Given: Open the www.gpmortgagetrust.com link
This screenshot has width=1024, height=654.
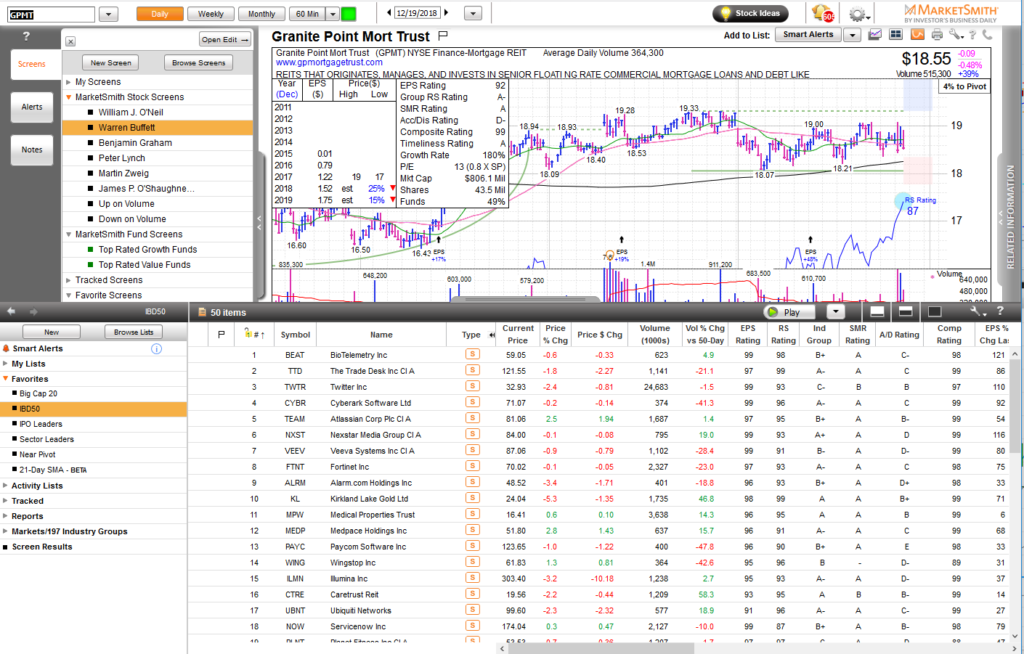Looking at the screenshot, I should 329,63.
